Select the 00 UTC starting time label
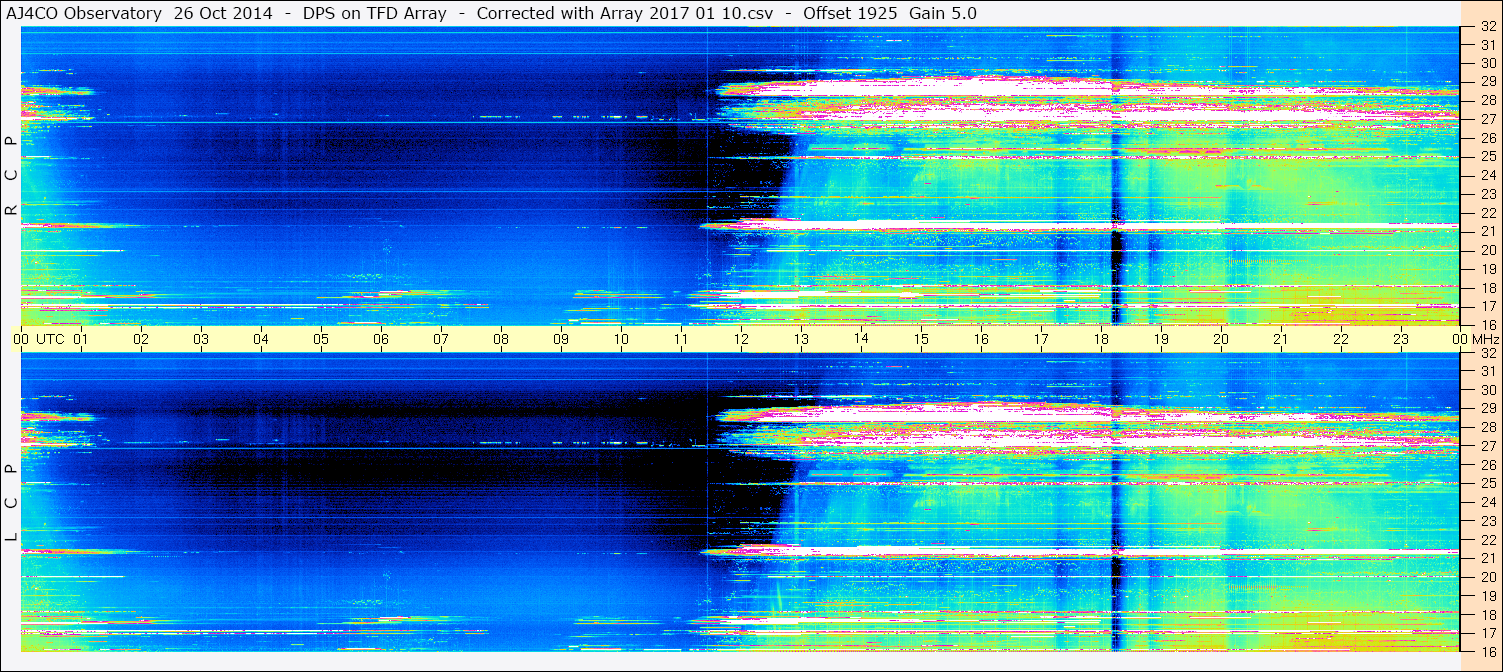The image size is (1503, 672). coord(40,339)
